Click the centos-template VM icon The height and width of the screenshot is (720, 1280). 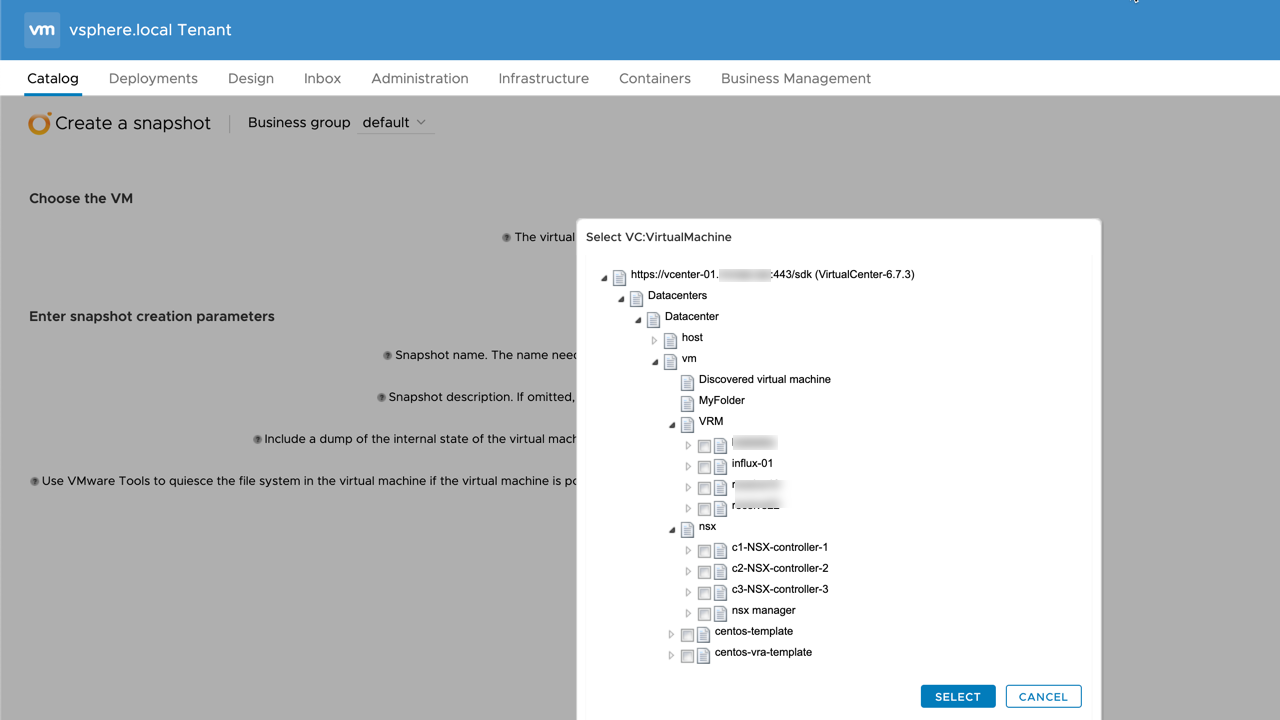click(703, 634)
